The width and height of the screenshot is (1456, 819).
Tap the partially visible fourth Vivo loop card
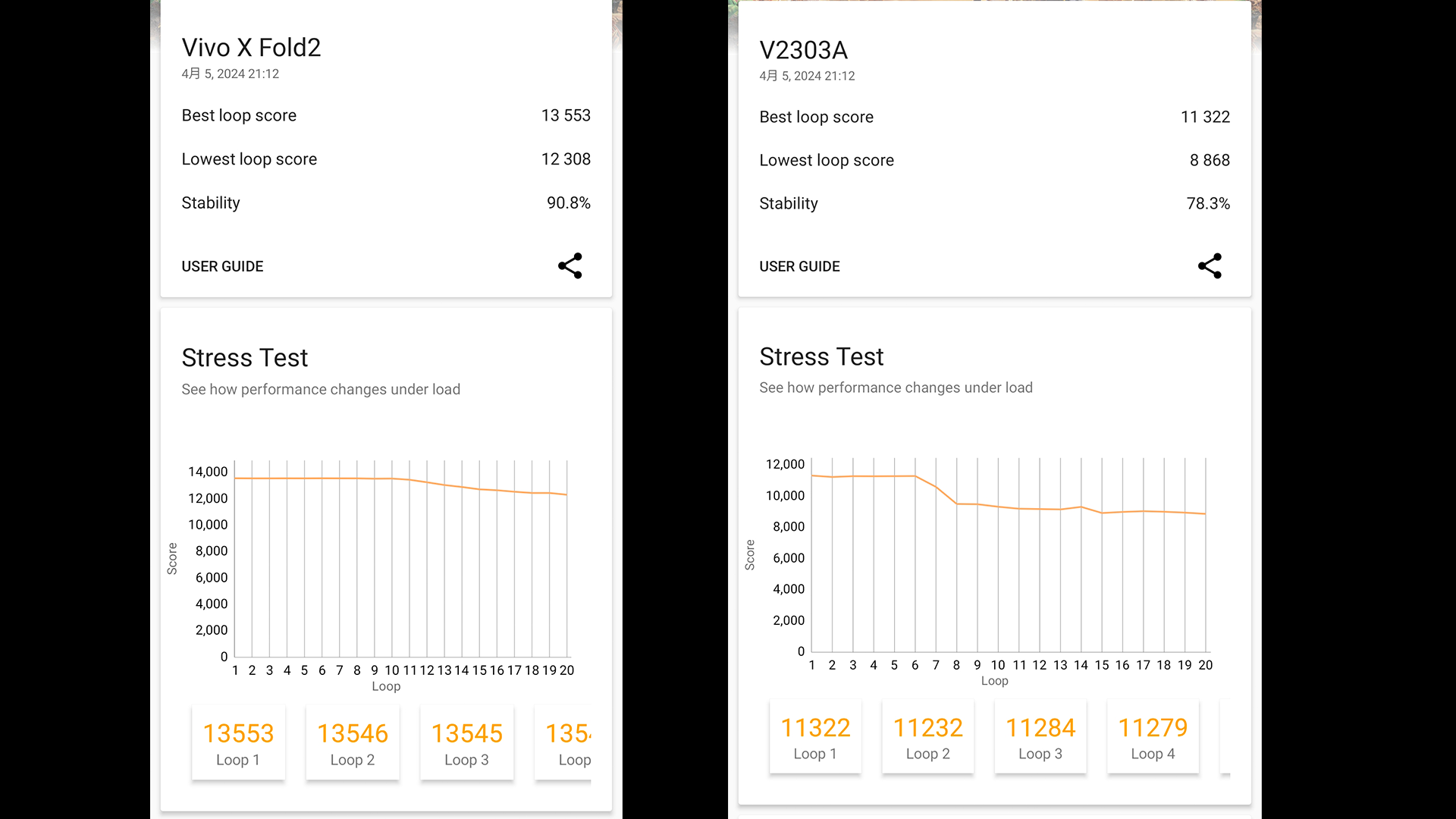coord(565,742)
